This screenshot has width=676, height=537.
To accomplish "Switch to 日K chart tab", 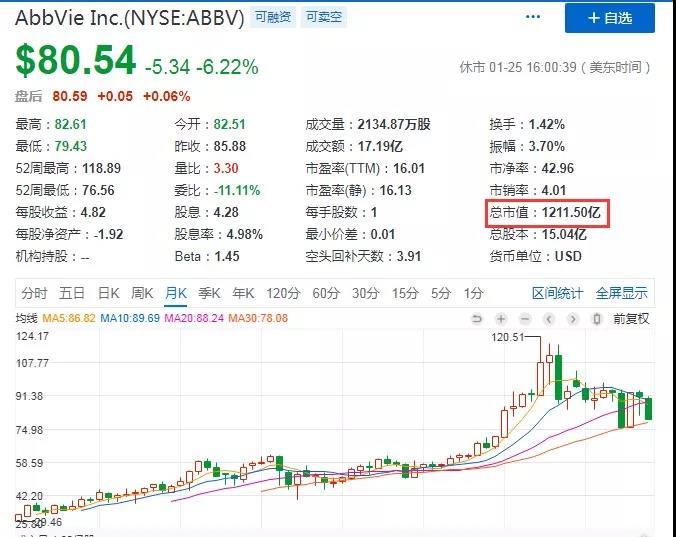I will 109,293.
